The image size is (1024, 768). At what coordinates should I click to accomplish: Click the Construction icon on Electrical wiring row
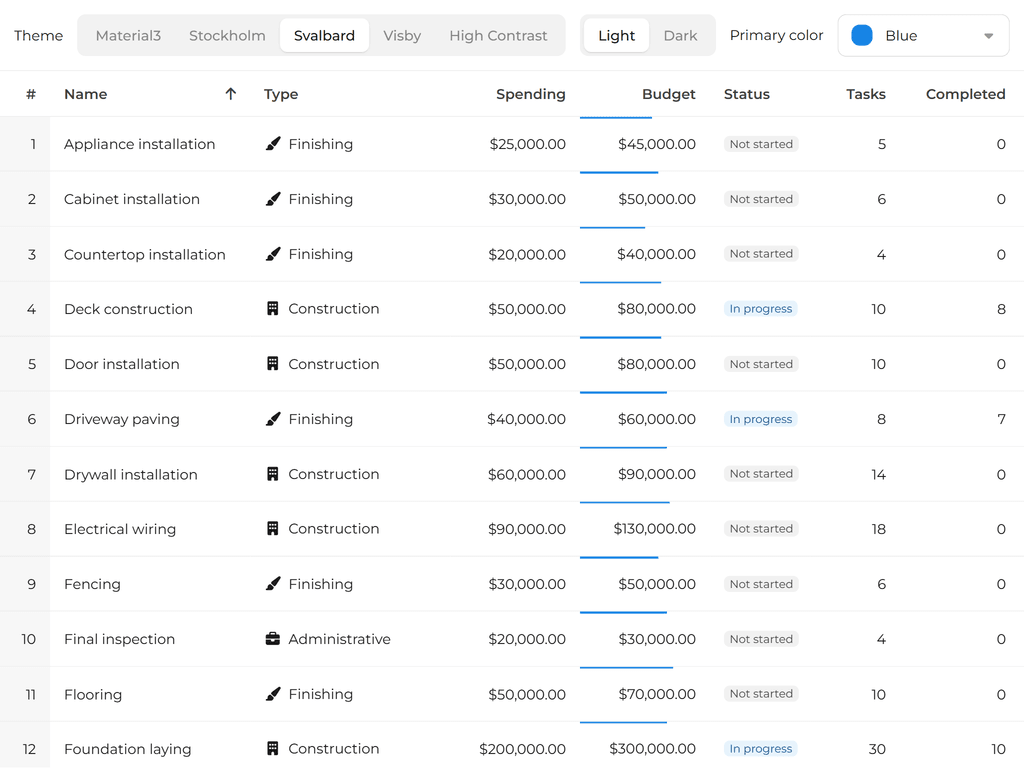point(272,528)
